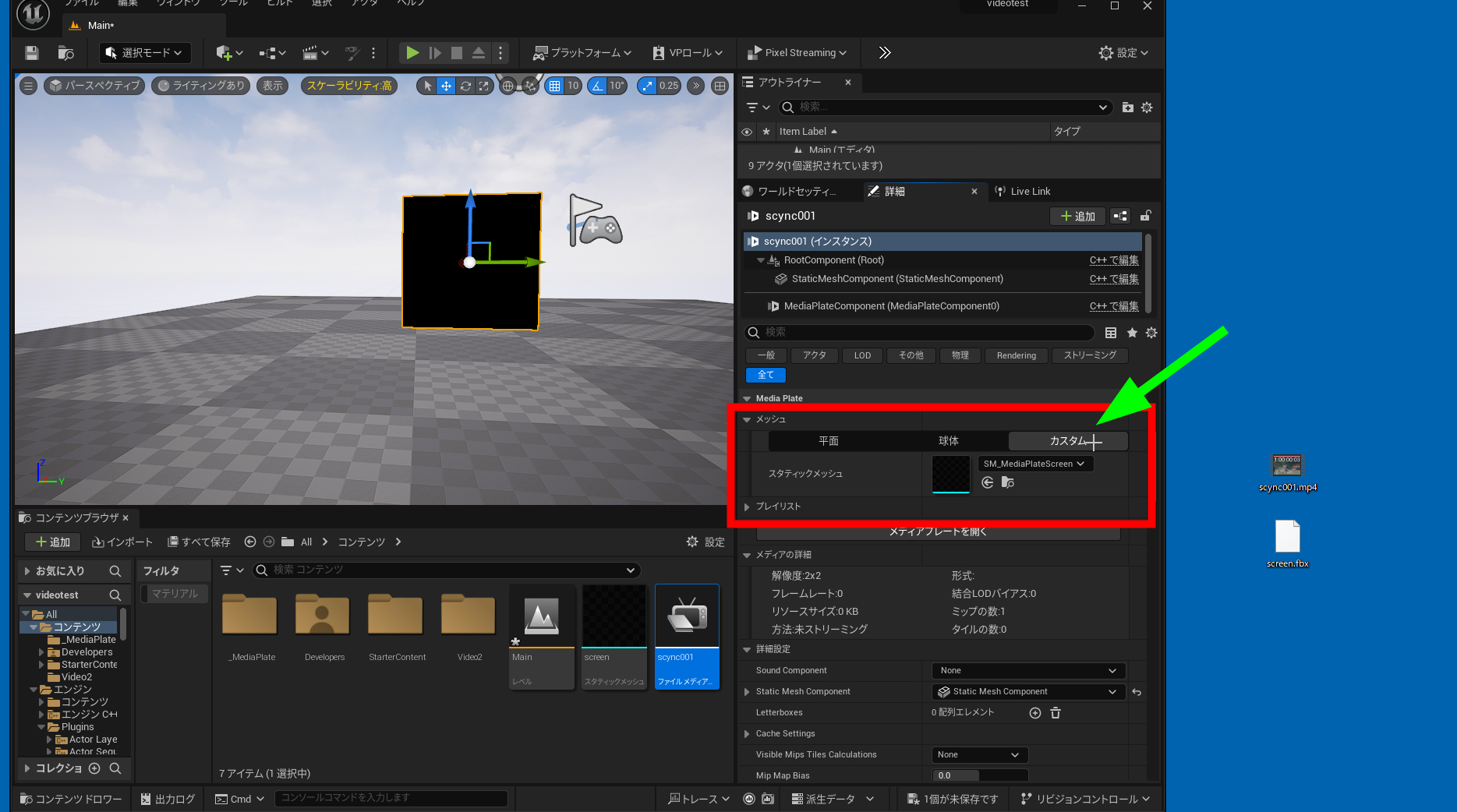Click the add array element icon for Letterboxes
1457x812 pixels.
[x=1035, y=713]
